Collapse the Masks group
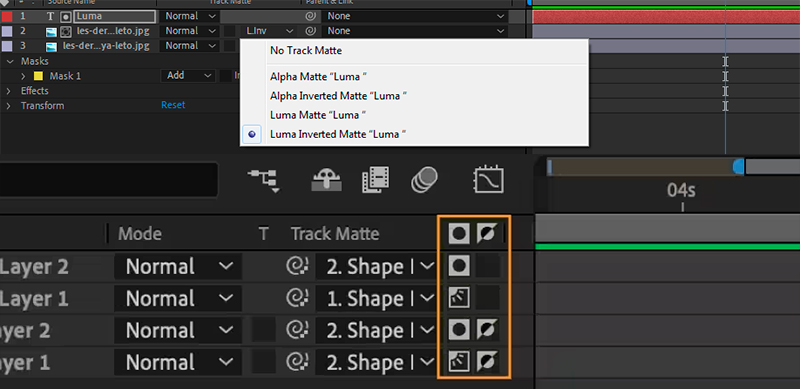The height and width of the screenshot is (389, 800). [x=9, y=61]
